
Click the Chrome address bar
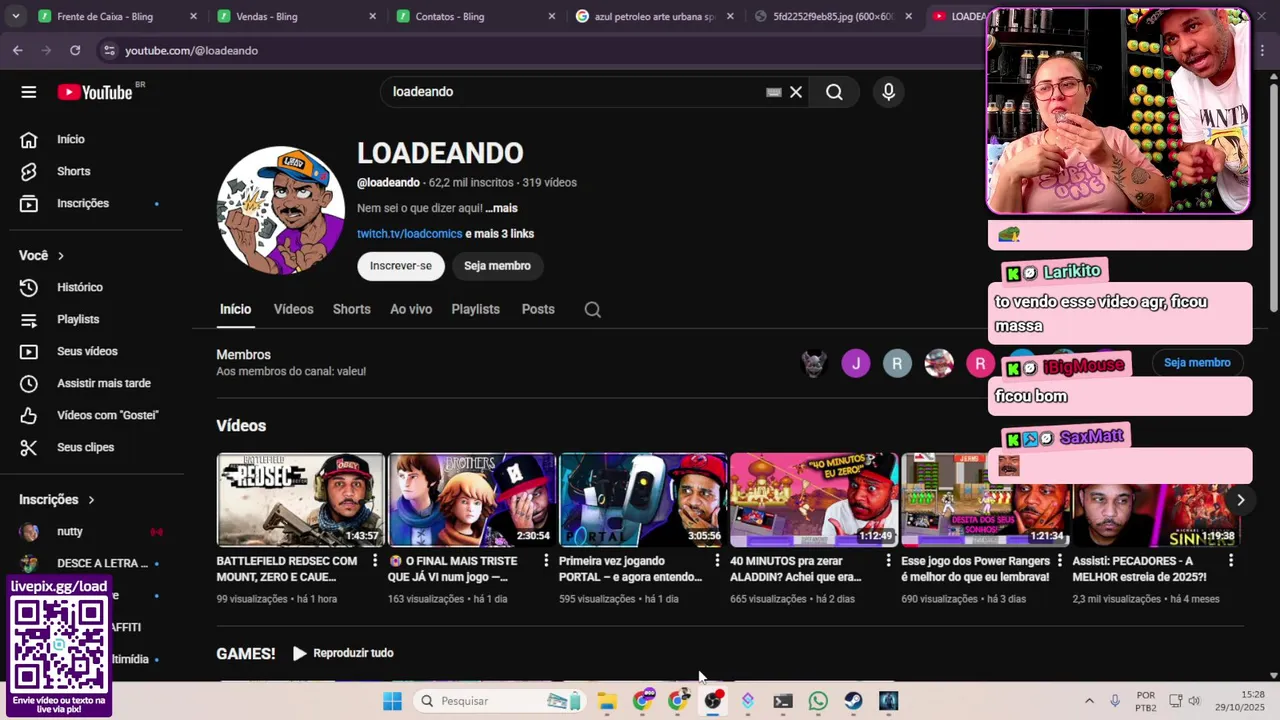pyautogui.click(x=540, y=50)
